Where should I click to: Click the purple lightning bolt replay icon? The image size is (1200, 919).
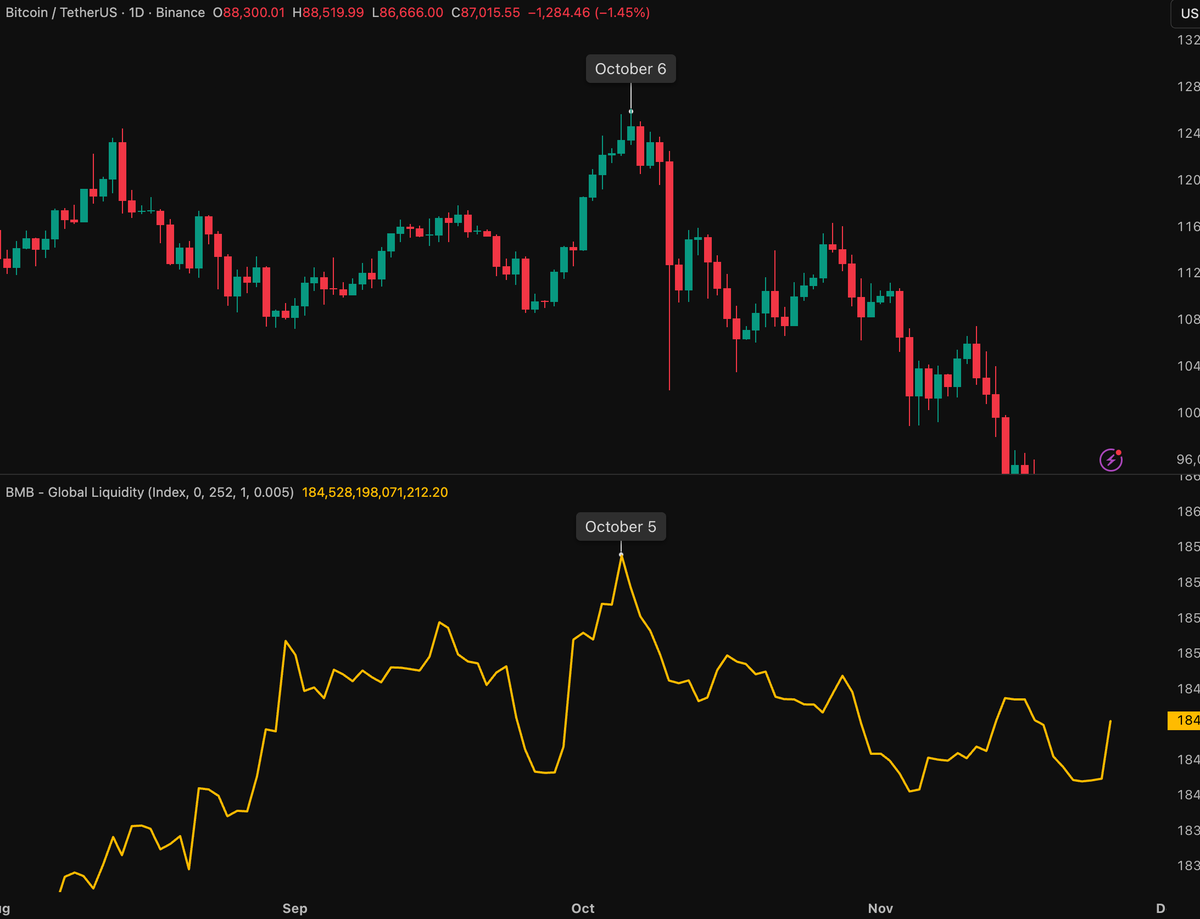tap(1111, 460)
